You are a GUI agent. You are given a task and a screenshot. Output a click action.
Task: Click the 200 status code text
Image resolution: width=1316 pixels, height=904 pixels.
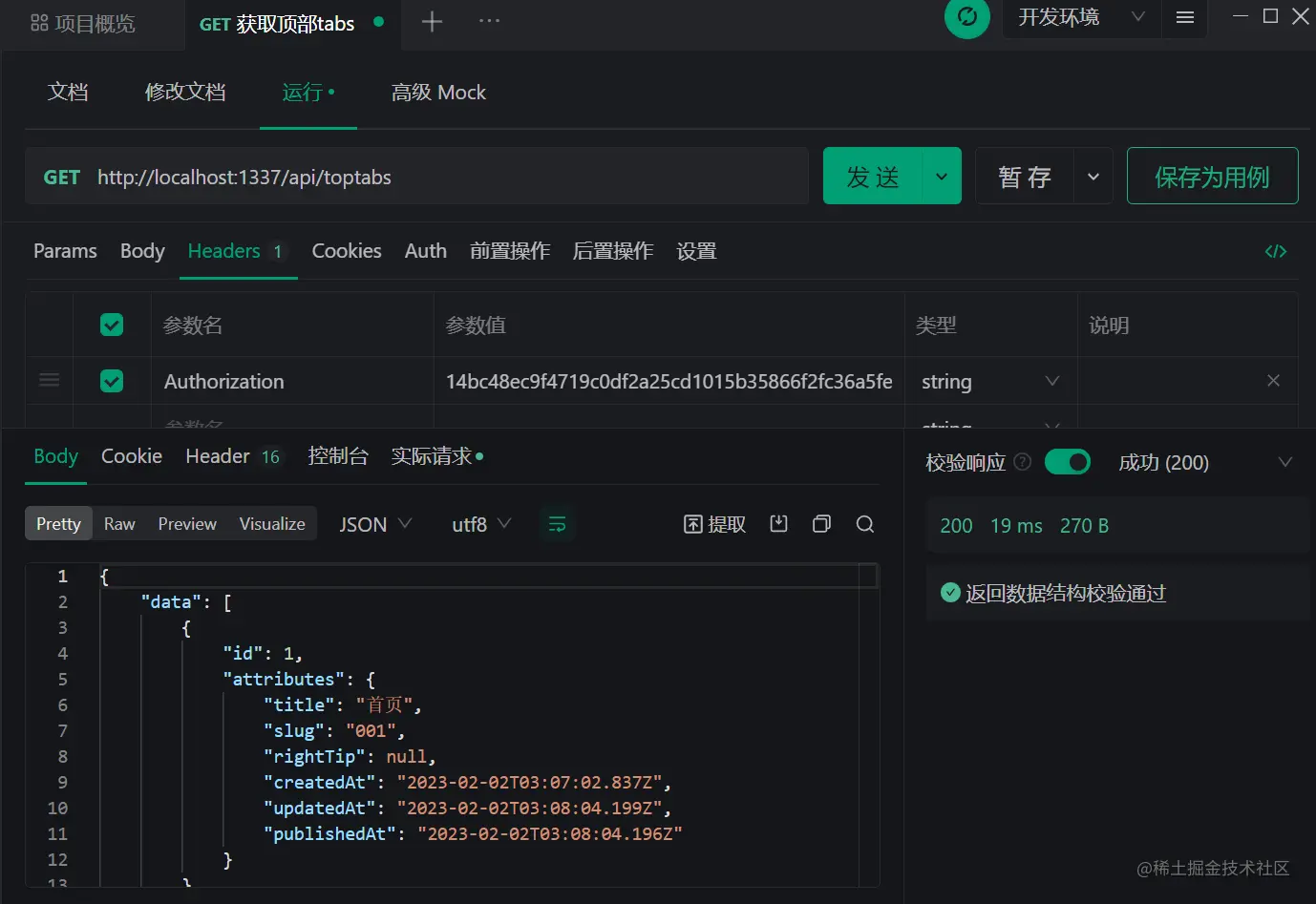[956, 526]
